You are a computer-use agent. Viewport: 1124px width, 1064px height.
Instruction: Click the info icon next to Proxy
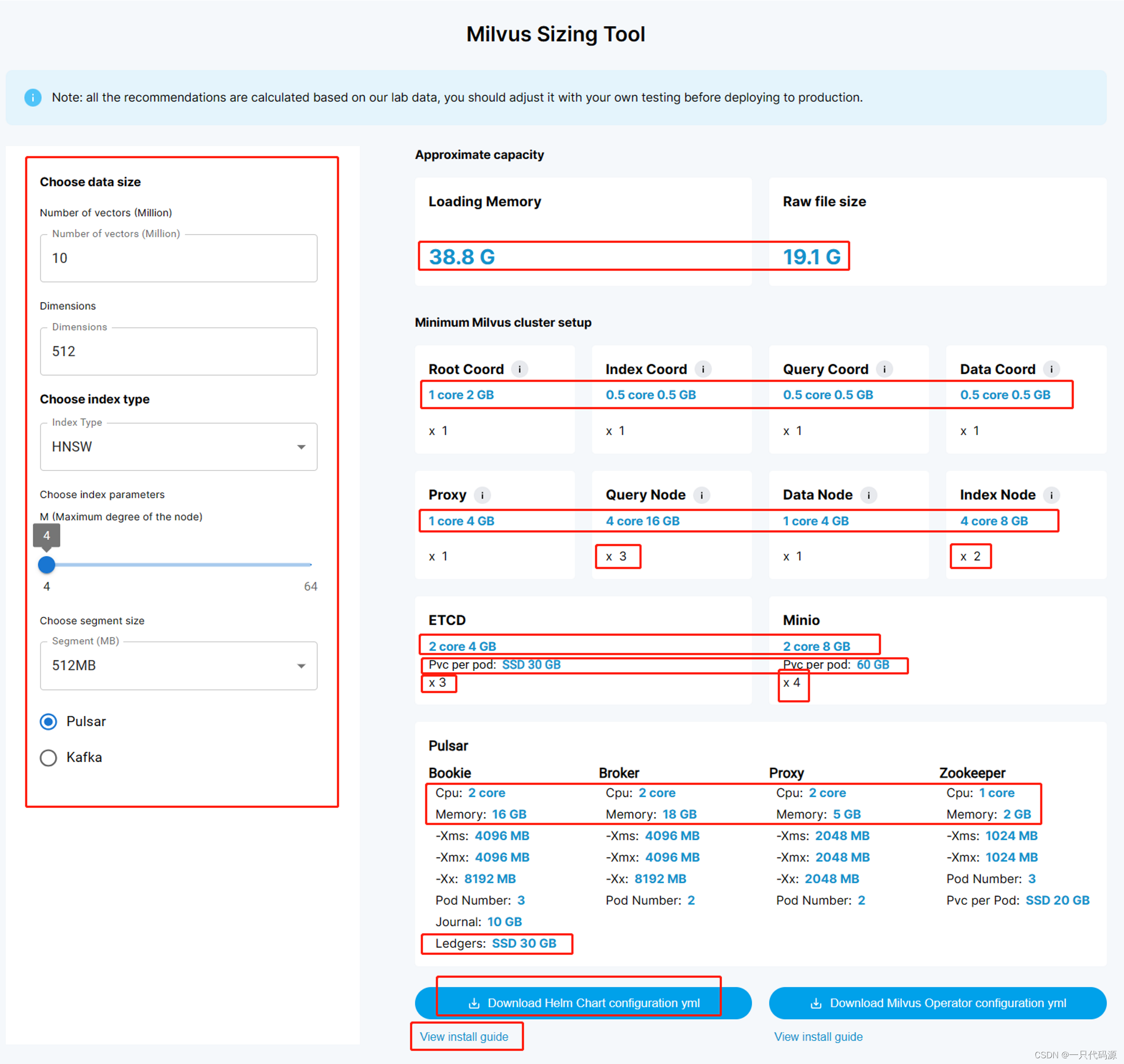tap(482, 495)
